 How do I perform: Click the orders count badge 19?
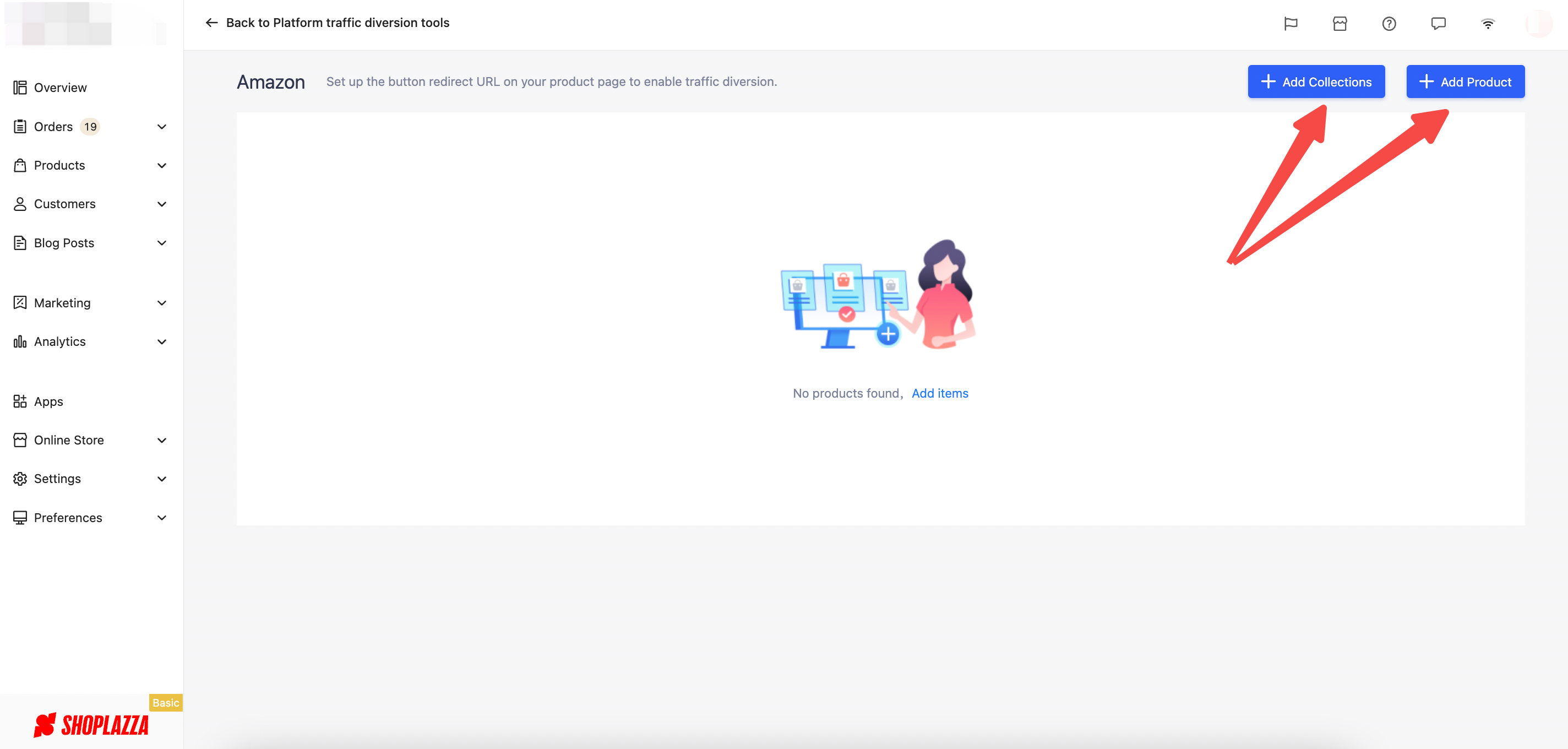(x=90, y=127)
